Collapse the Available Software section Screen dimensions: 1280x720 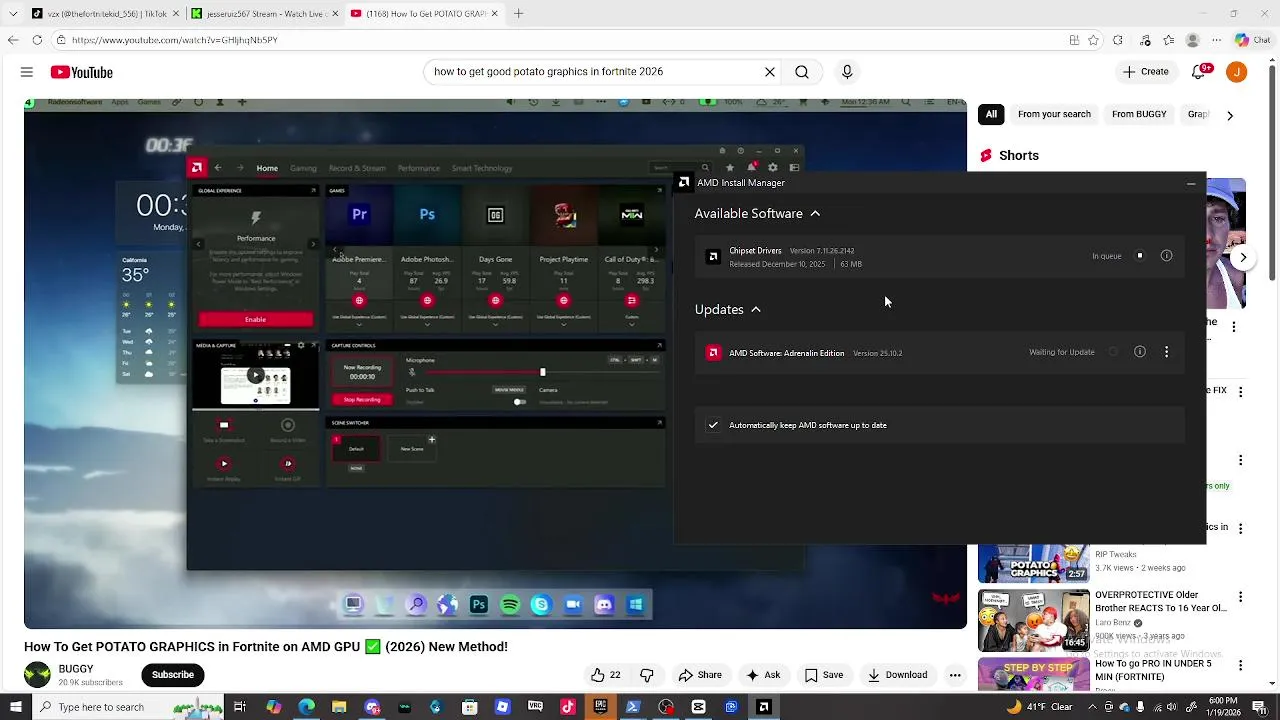point(815,213)
